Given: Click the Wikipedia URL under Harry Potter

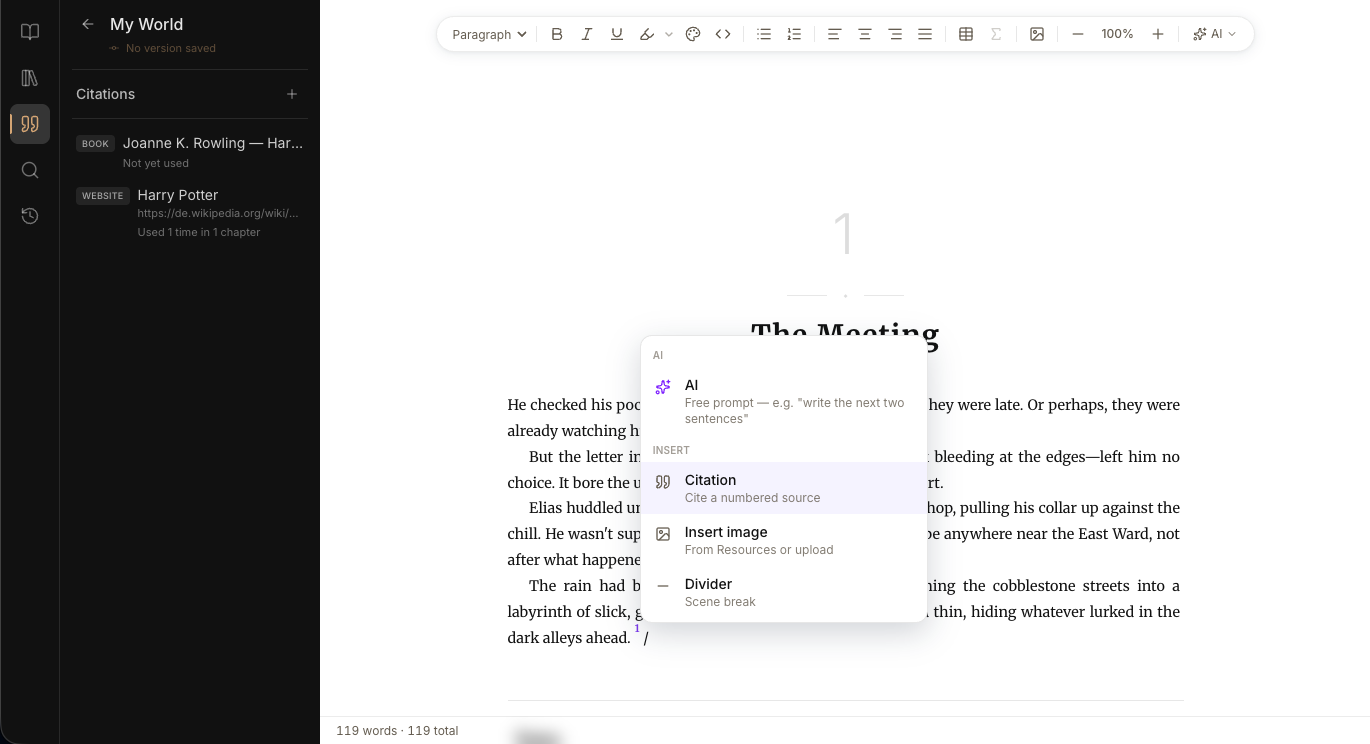Looking at the screenshot, I should pos(218,213).
